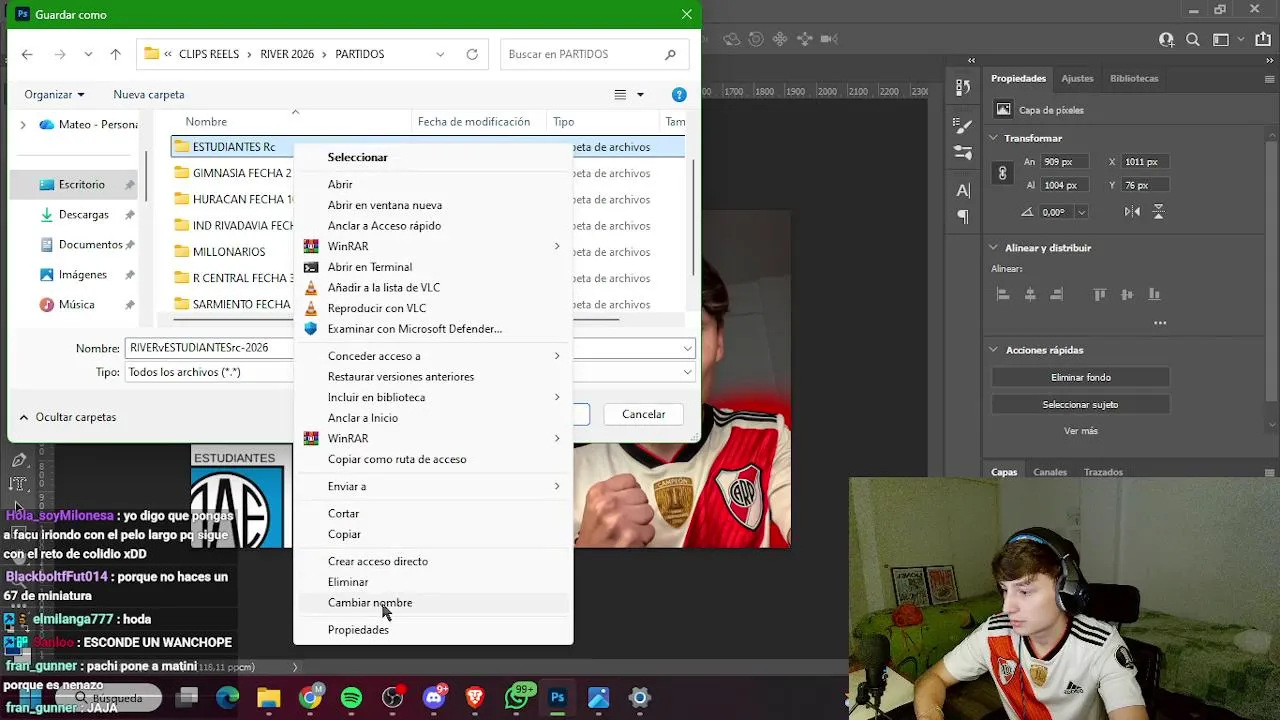Click the share document icon in Photoshop

pyautogui.click(x=1263, y=40)
